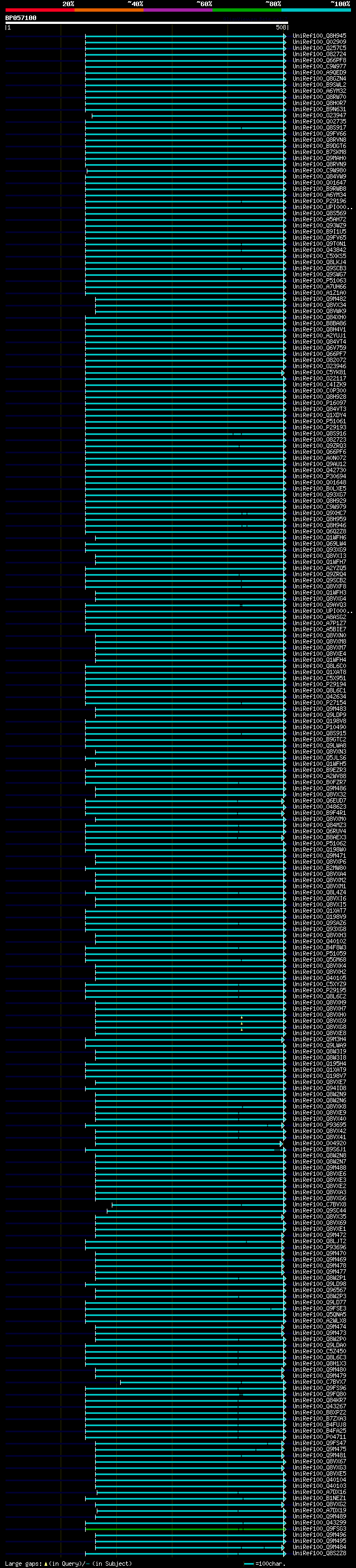Select label UniRef100_P29196
356x1568 pixels.
[319, 201]
